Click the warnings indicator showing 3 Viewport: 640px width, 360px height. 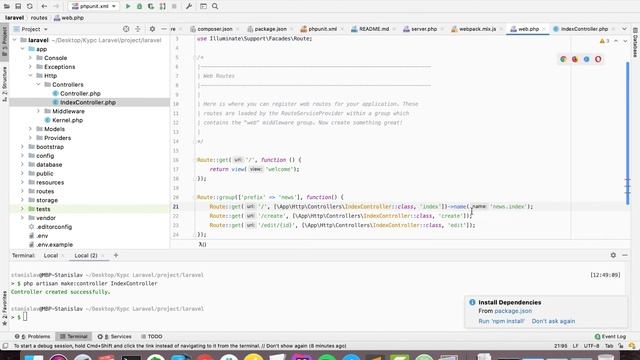coord(604,41)
